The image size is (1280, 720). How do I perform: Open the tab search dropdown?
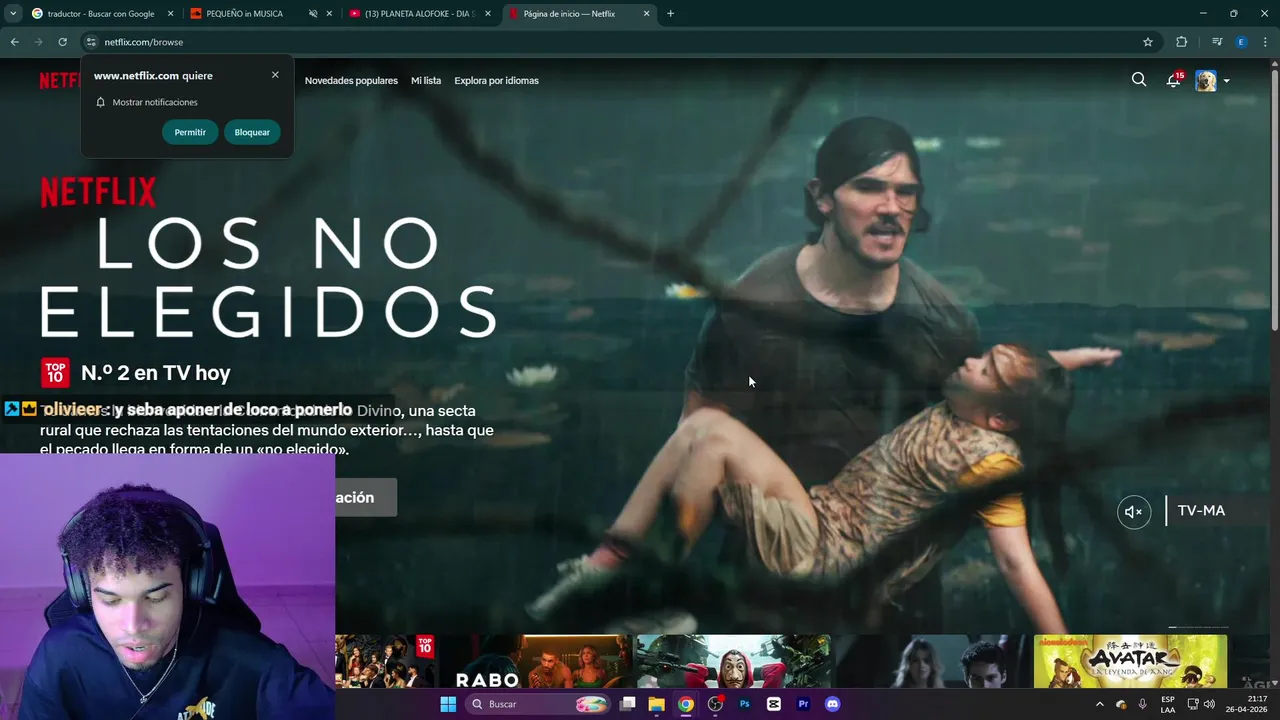point(13,14)
